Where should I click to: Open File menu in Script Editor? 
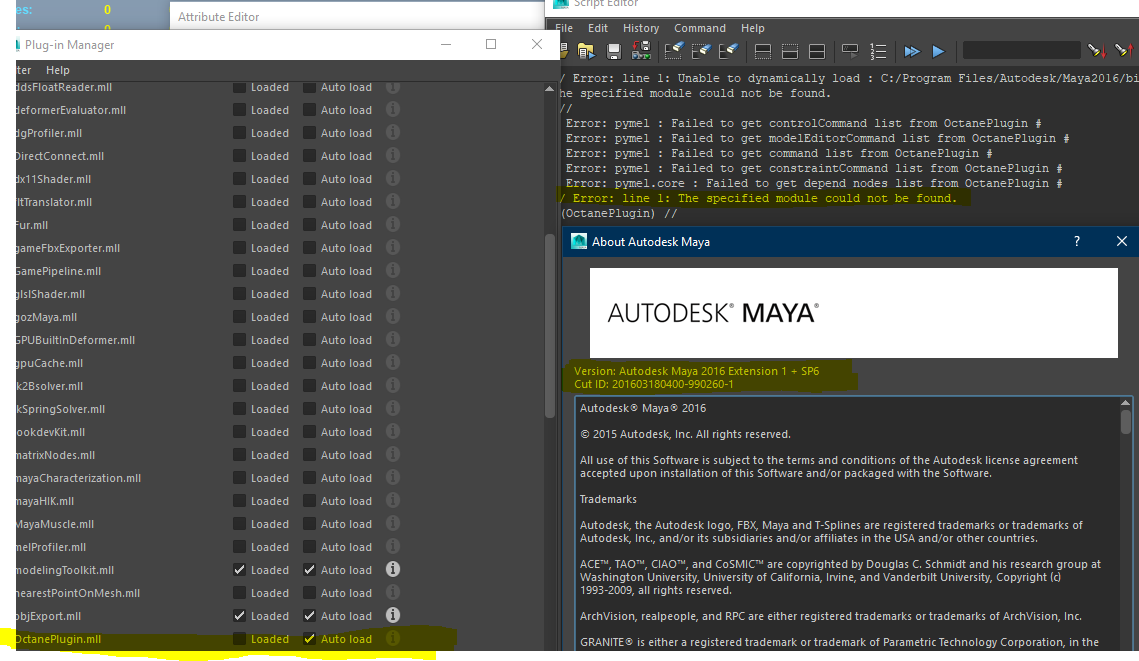(564, 28)
